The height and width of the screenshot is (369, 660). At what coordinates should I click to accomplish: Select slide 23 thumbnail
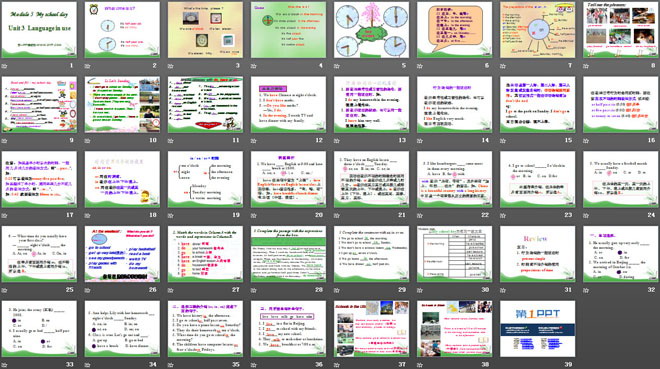538,179
